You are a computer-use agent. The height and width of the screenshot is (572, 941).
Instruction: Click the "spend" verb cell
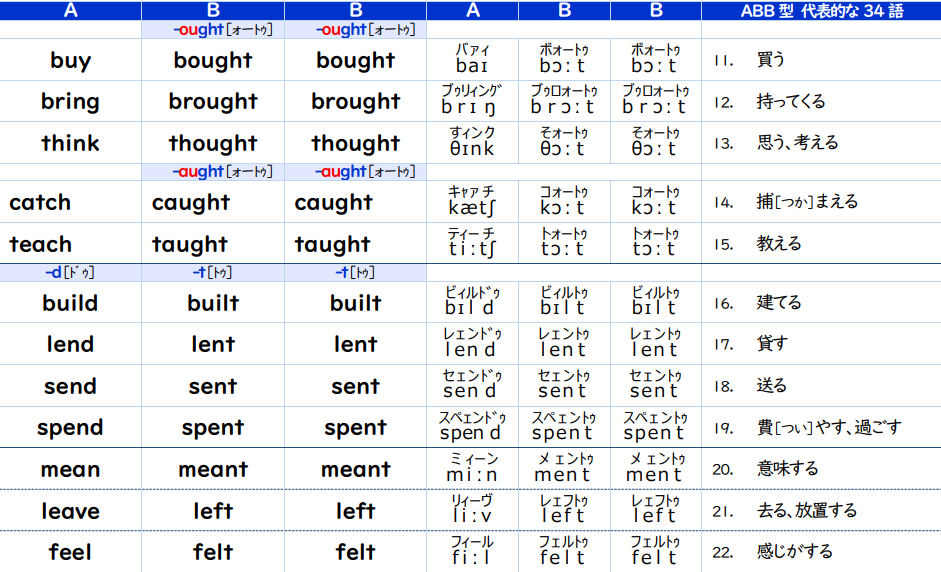[x=70, y=428]
